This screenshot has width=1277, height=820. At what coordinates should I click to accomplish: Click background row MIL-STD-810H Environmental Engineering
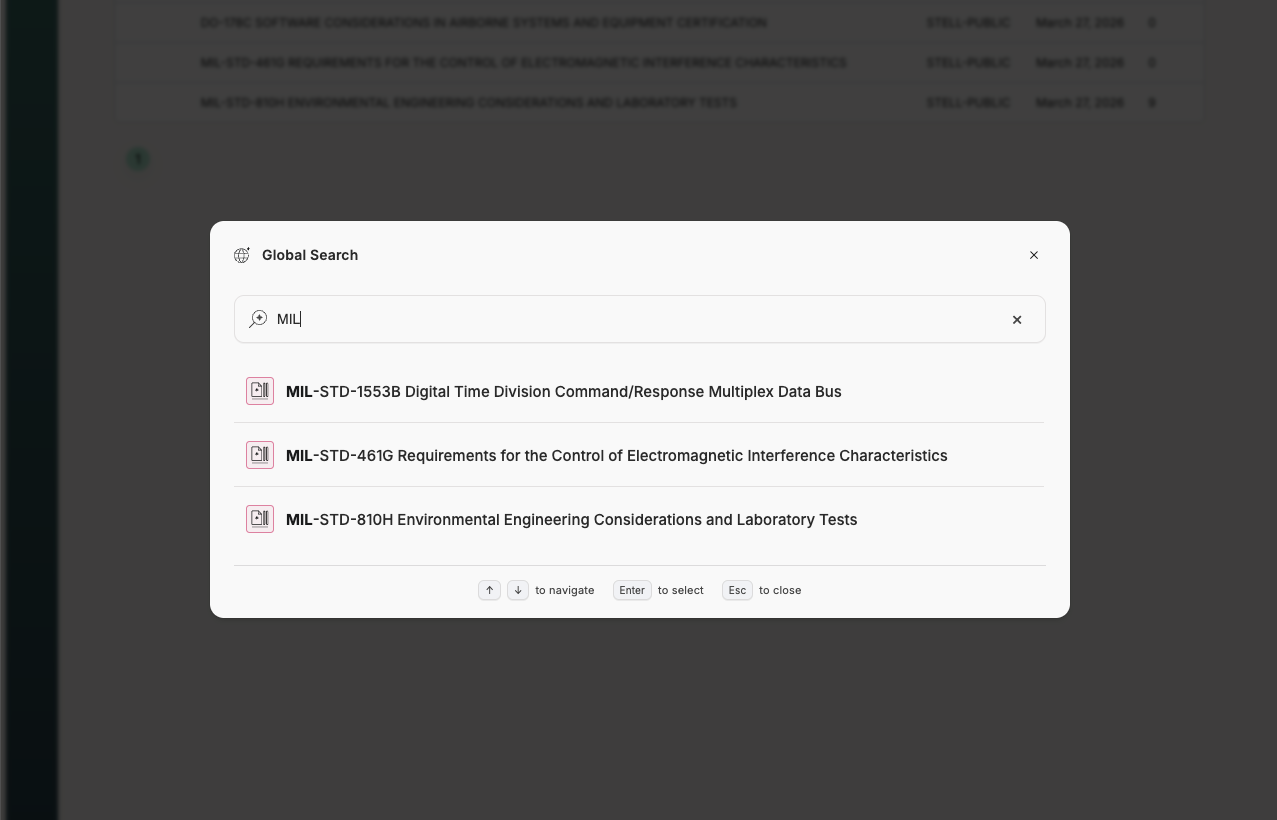click(660, 102)
